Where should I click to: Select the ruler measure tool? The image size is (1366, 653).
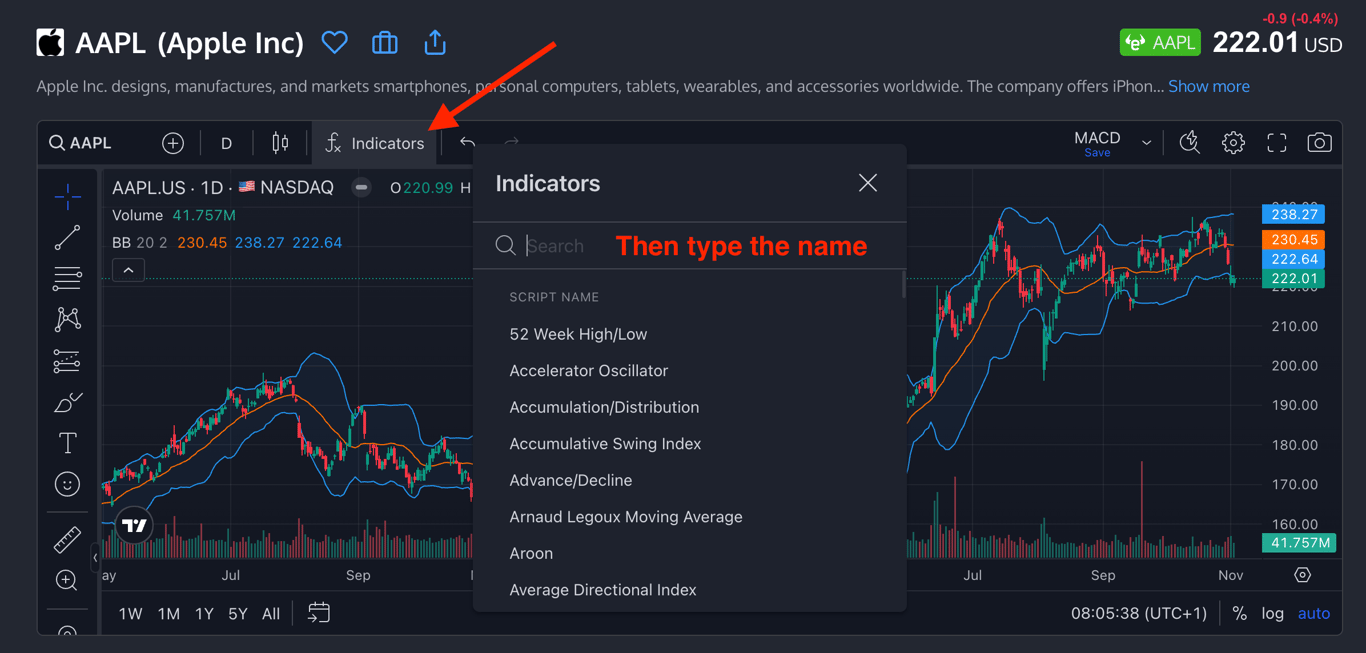coord(67,540)
